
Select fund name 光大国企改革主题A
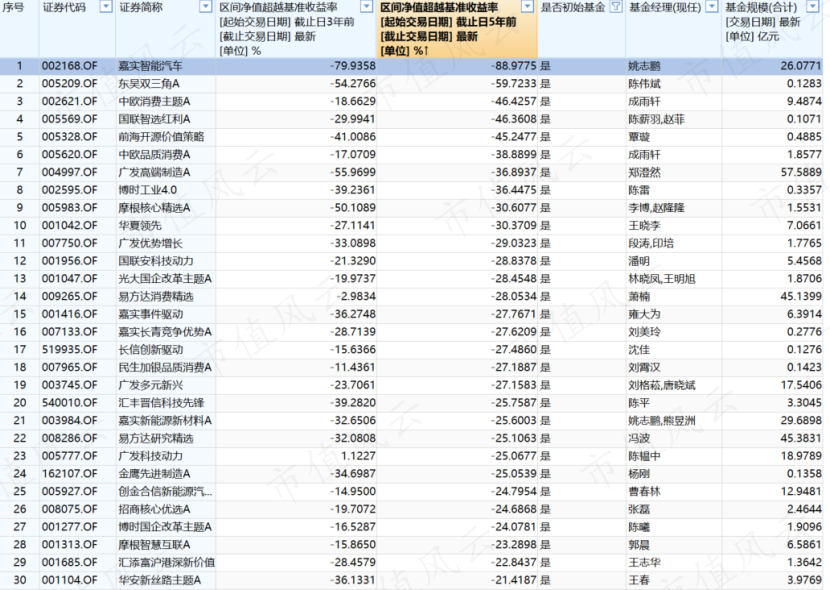coord(165,279)
